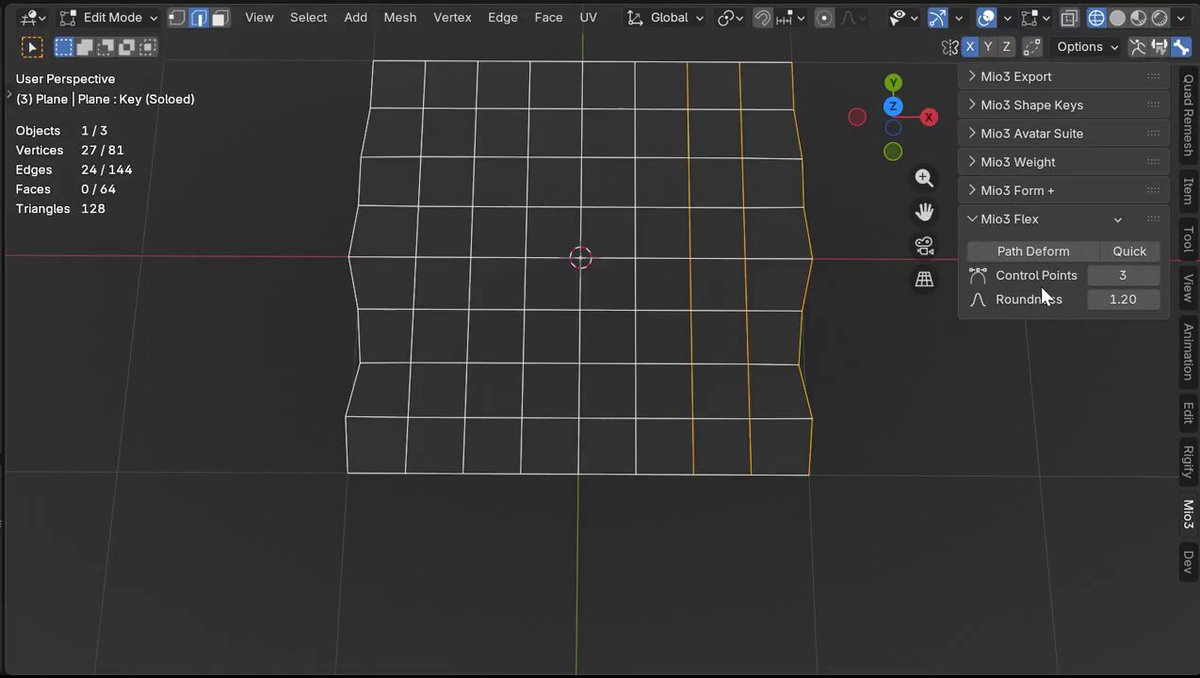The width and height of the screenshot is (1200, 678).
Task: Toggle proportional editing
Action: [x=825, y=17]
